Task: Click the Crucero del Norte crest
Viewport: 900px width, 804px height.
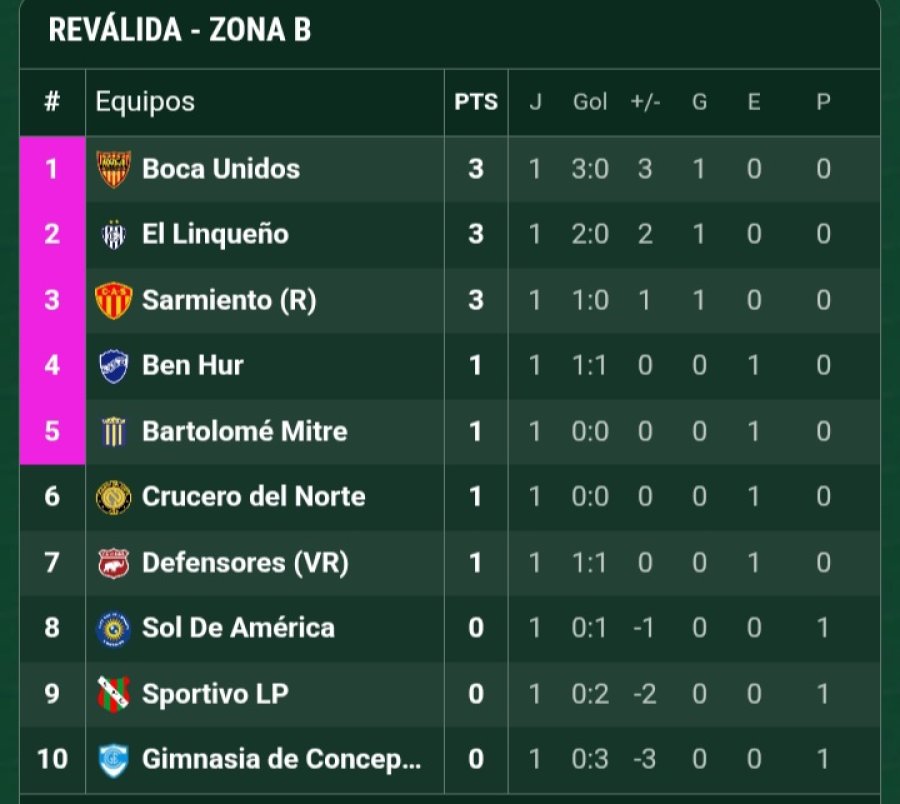Action: coord(113,497)
